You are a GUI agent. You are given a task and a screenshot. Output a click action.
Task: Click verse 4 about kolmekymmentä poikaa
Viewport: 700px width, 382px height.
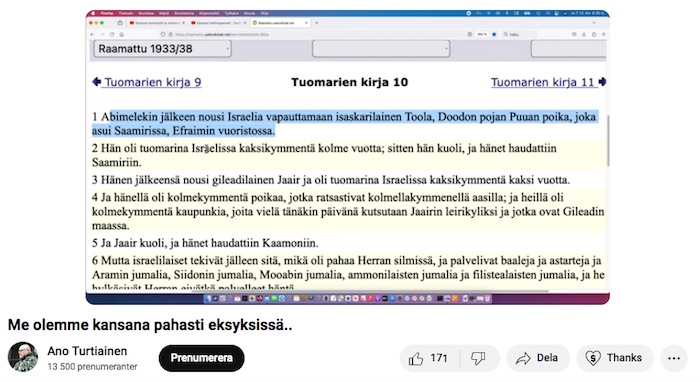click(348, 211)
